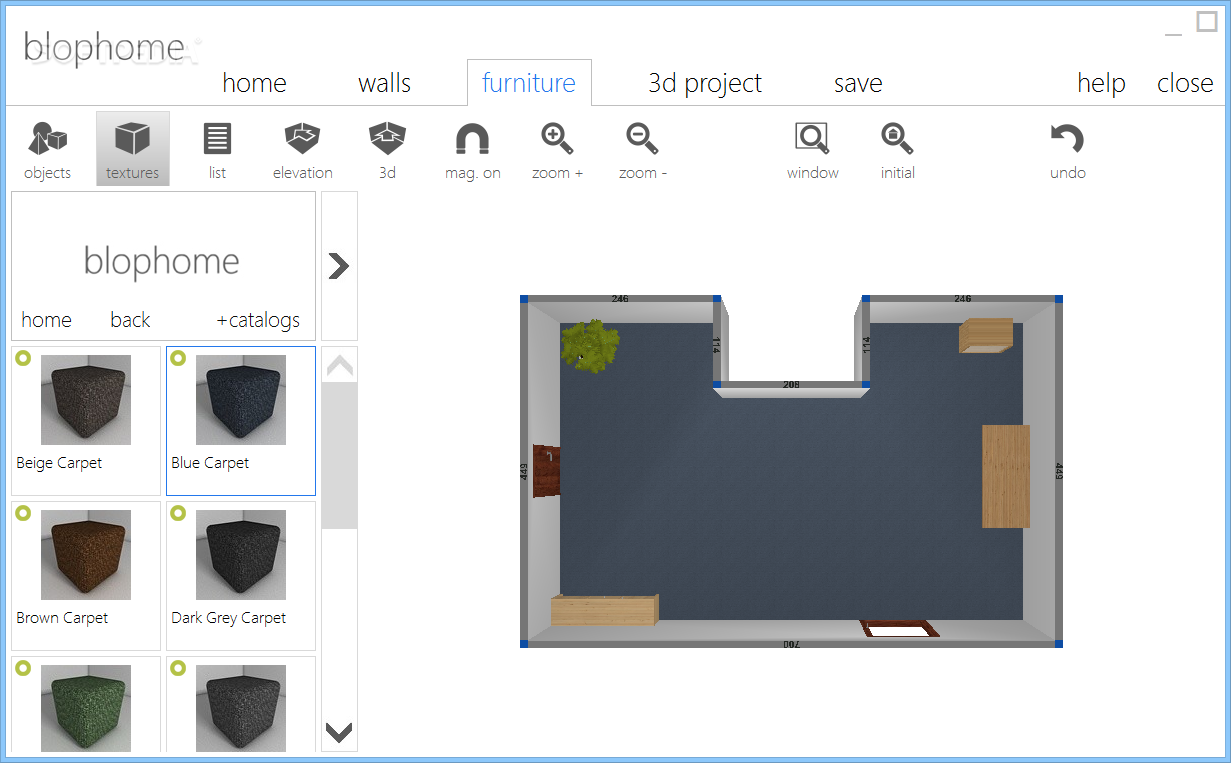
Task: Show the furniture list view
Action: (x=217, y=149)
